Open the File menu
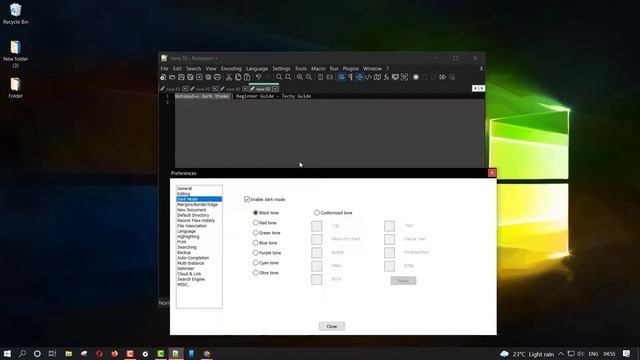The width and height of the screenshot is (640, 360). click(164, 69)
